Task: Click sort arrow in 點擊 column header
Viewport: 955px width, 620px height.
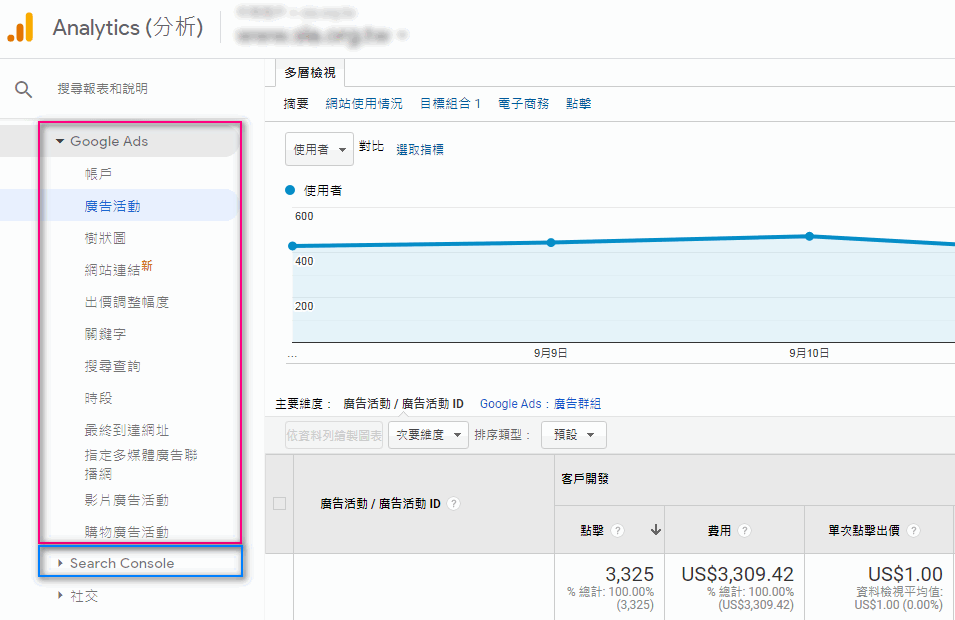Action: point(655,530)
